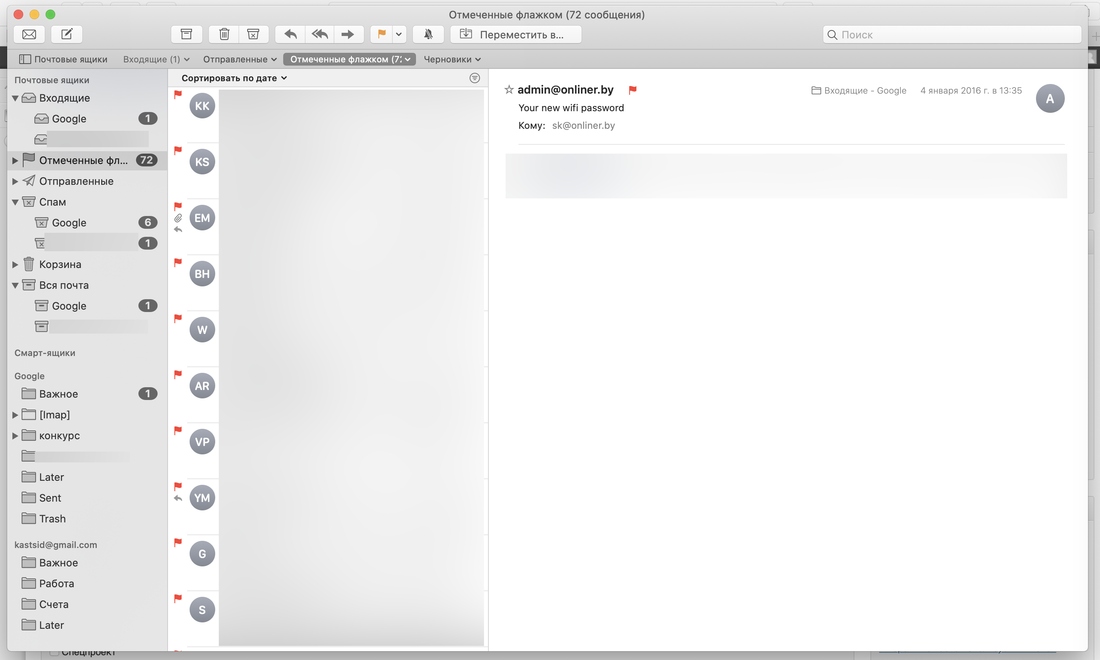This screenshot has width=1100, height=660.
Task: Expand the Отправленные mailbox
Action: click(x=15, y=181)
